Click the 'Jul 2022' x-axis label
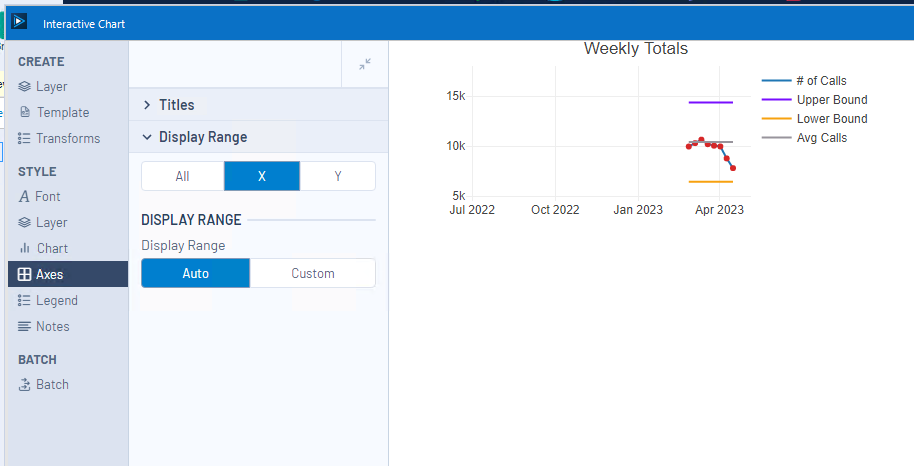 [472, 210]
